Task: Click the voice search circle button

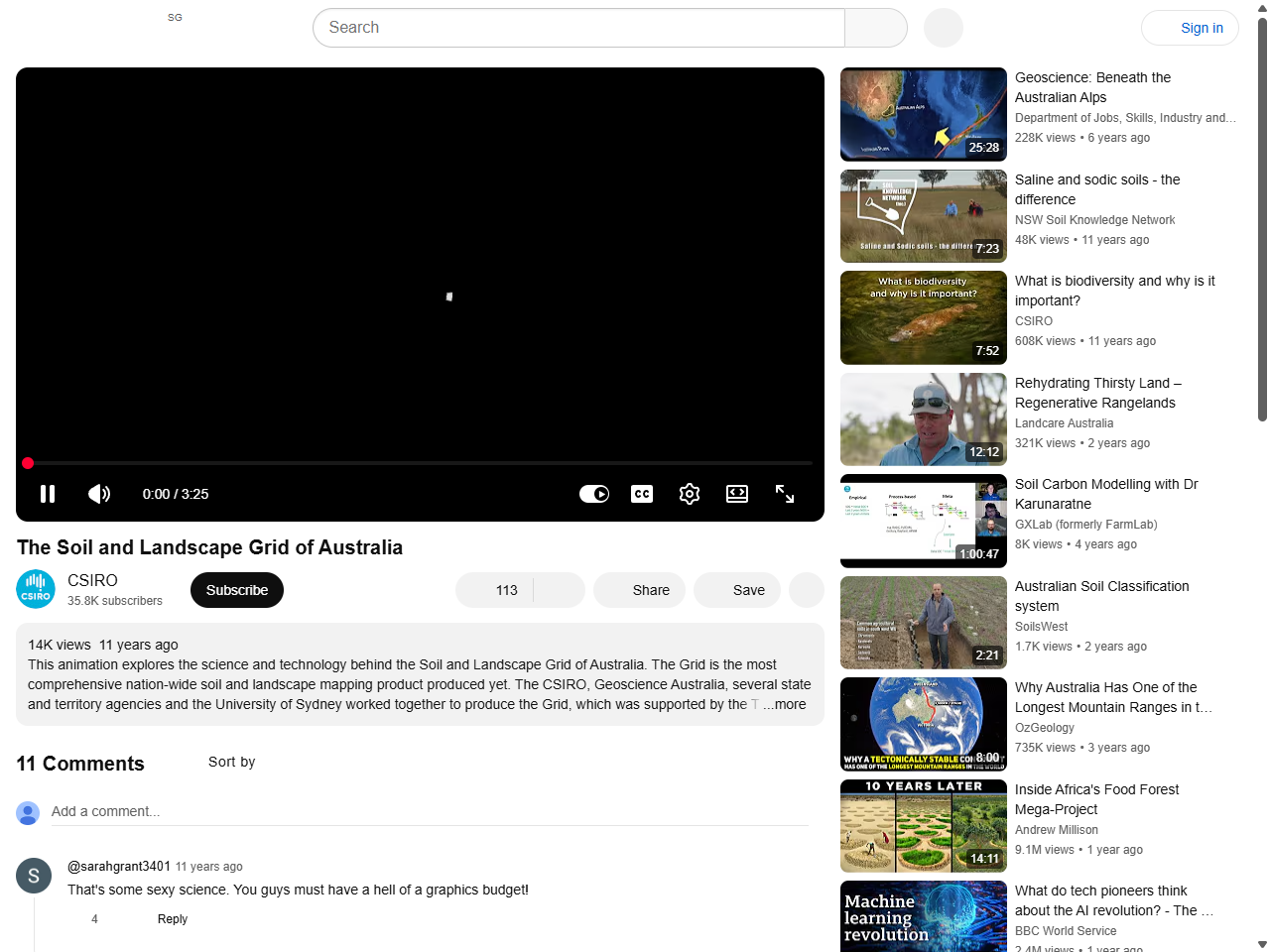Action: click(x=944, y=28)
